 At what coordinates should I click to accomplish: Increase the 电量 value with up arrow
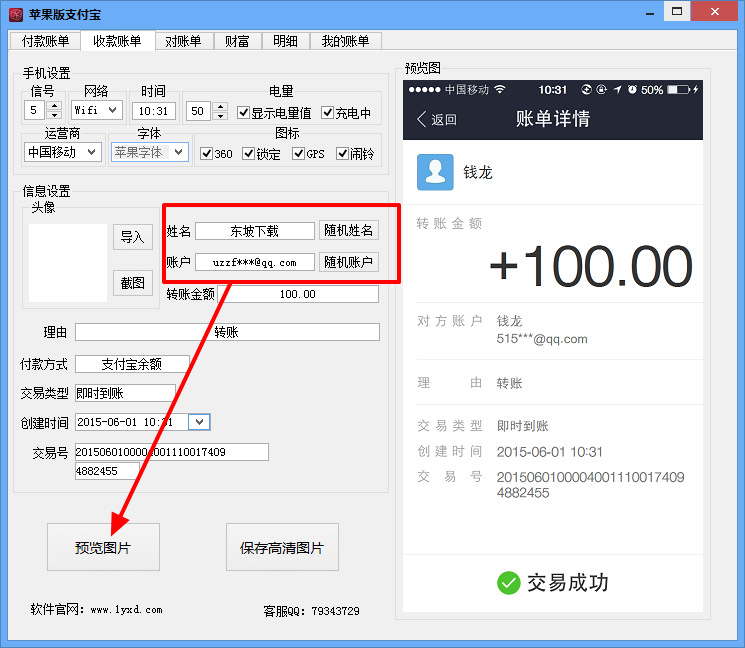[x=220, y=105]
